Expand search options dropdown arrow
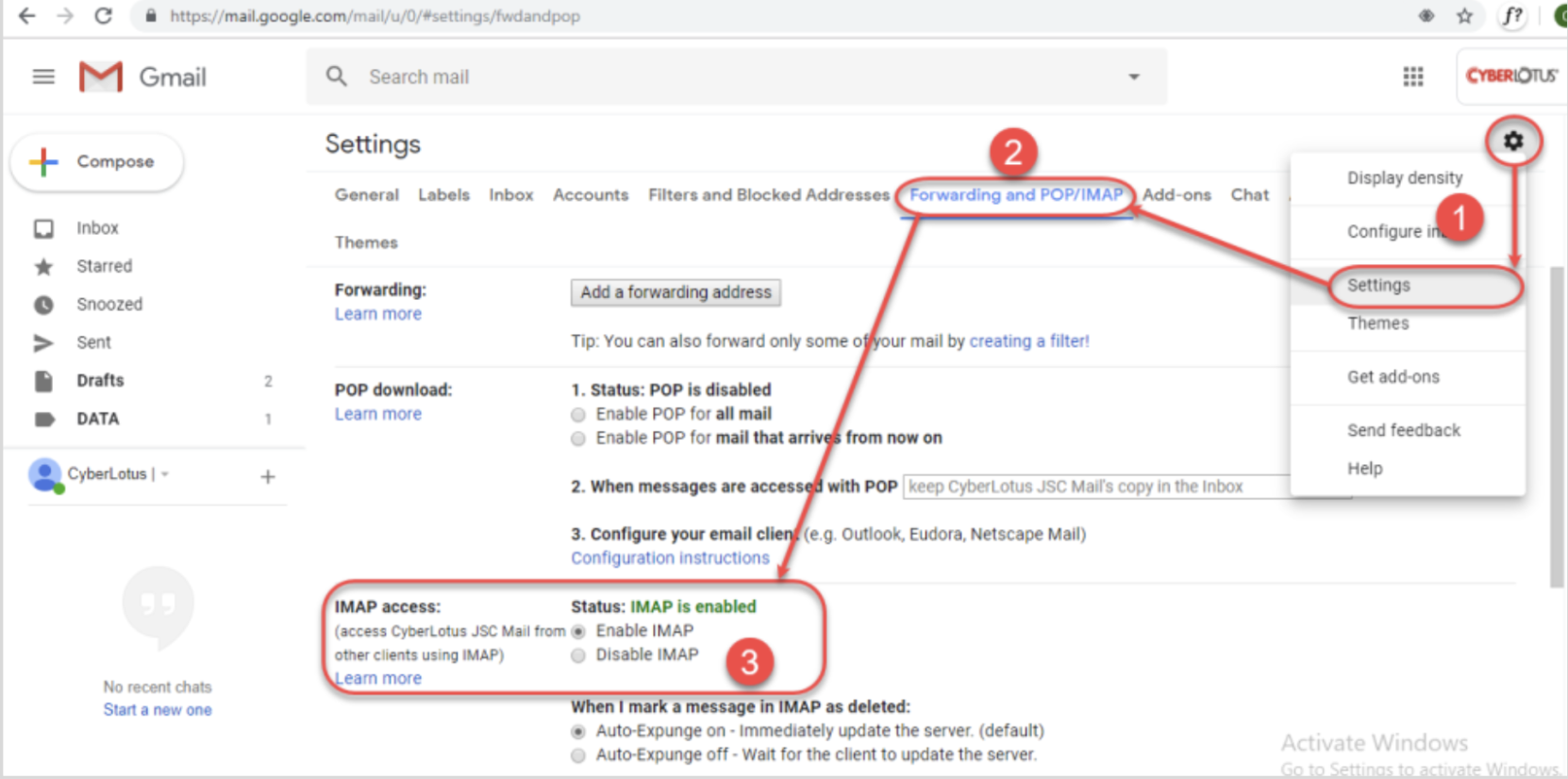Image resolution: width=1568 pixels, height=779 pixels. [x=1134, y=76]
